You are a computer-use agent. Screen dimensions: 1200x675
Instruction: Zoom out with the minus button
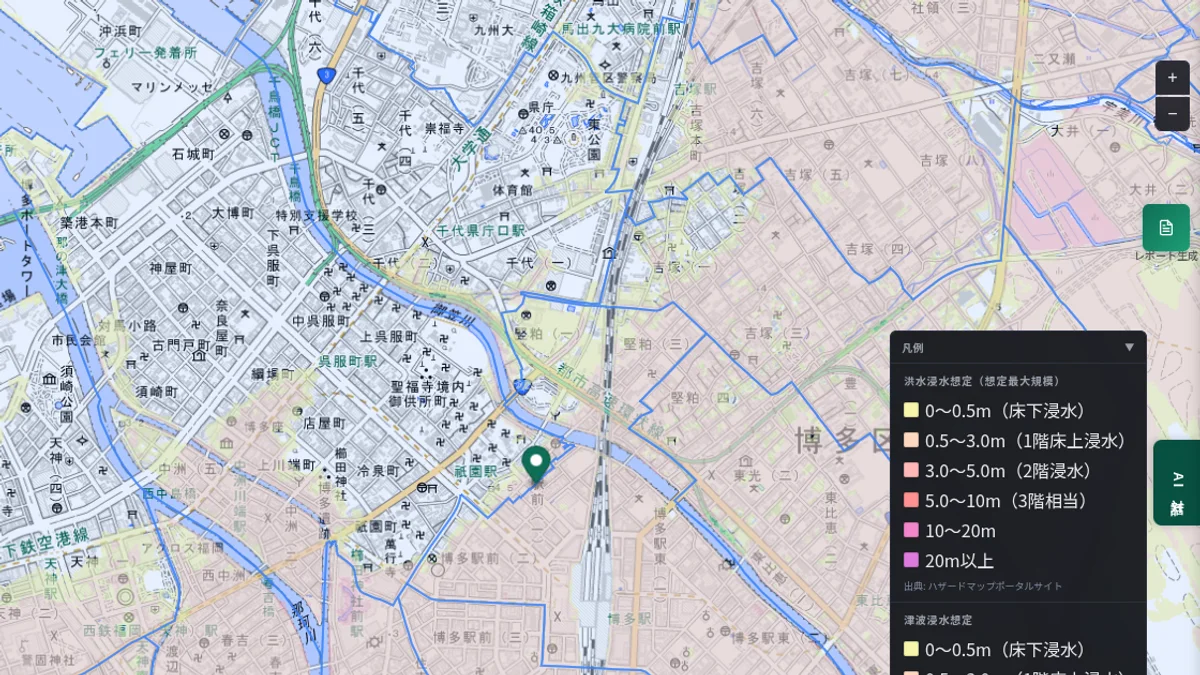click(1172, 113)
